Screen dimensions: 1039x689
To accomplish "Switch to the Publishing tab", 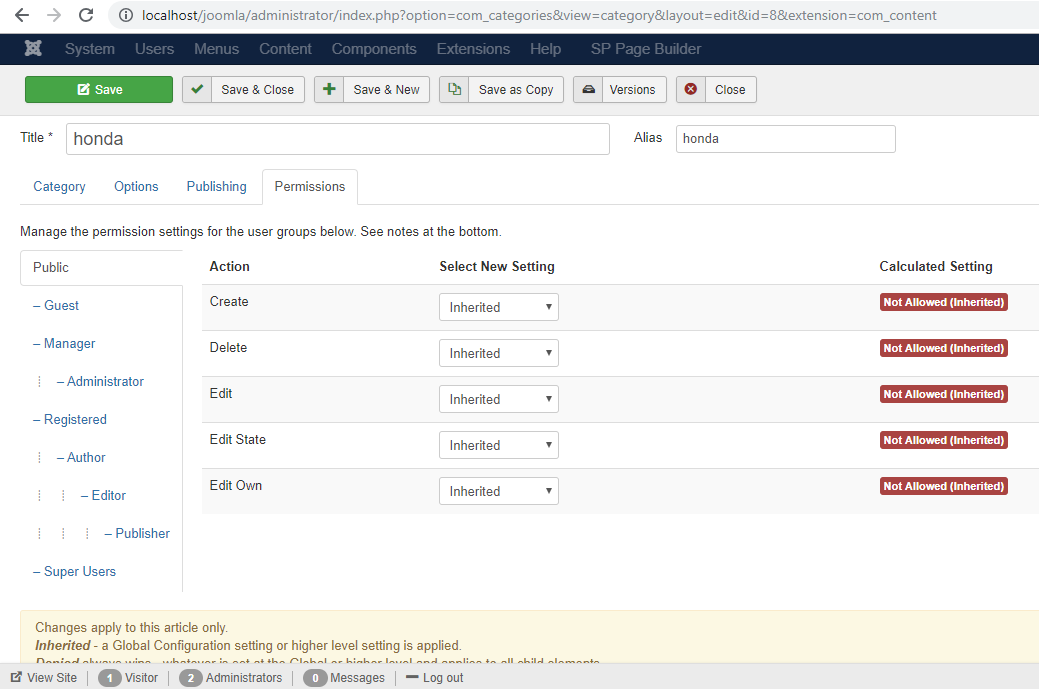I will (x=216, y=186).
